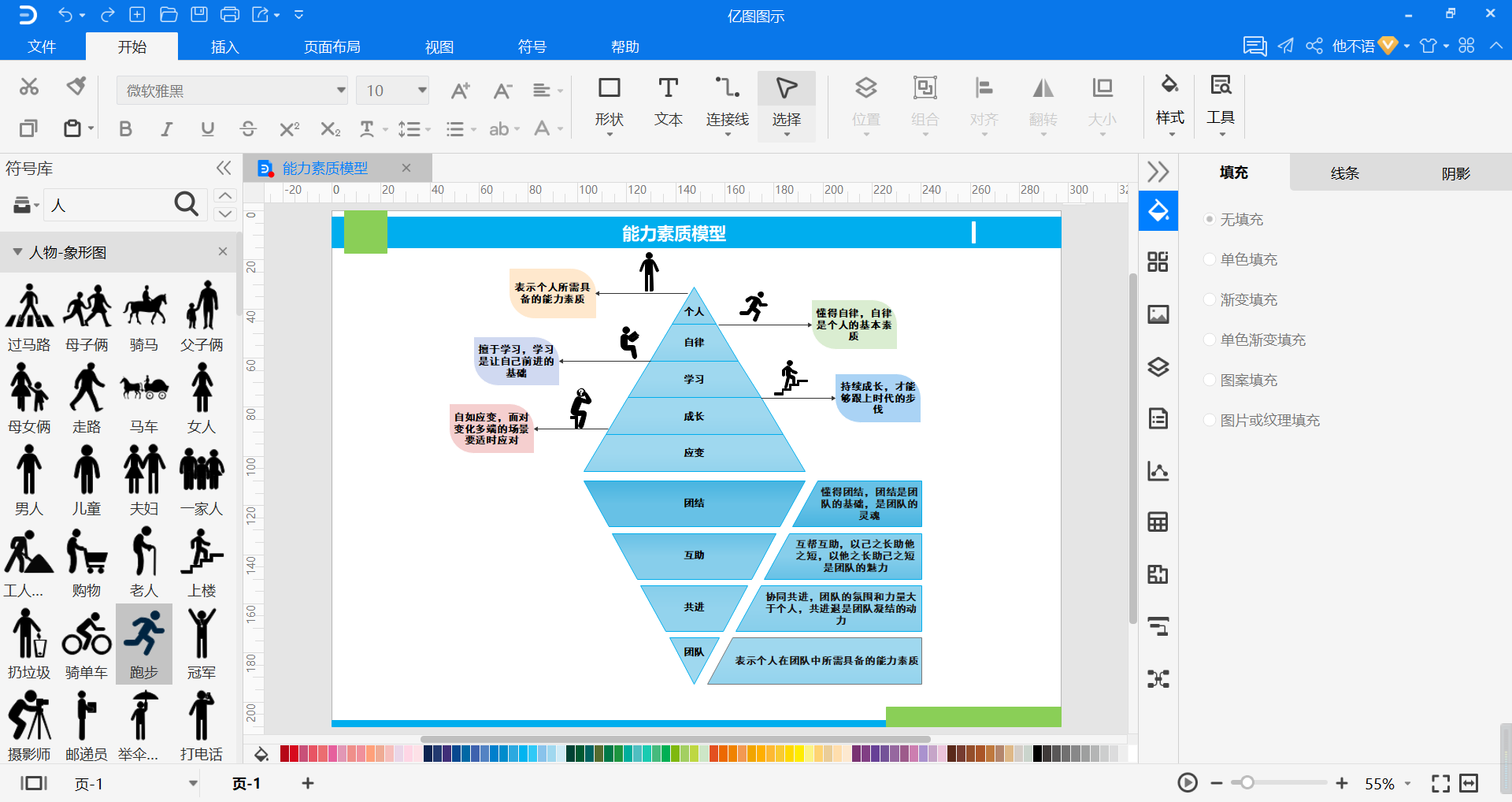The height and width of the screenshot is (802, 1512).
Task: Switch to the 线条 panel tab
Action: click(x=1344, y=173)
